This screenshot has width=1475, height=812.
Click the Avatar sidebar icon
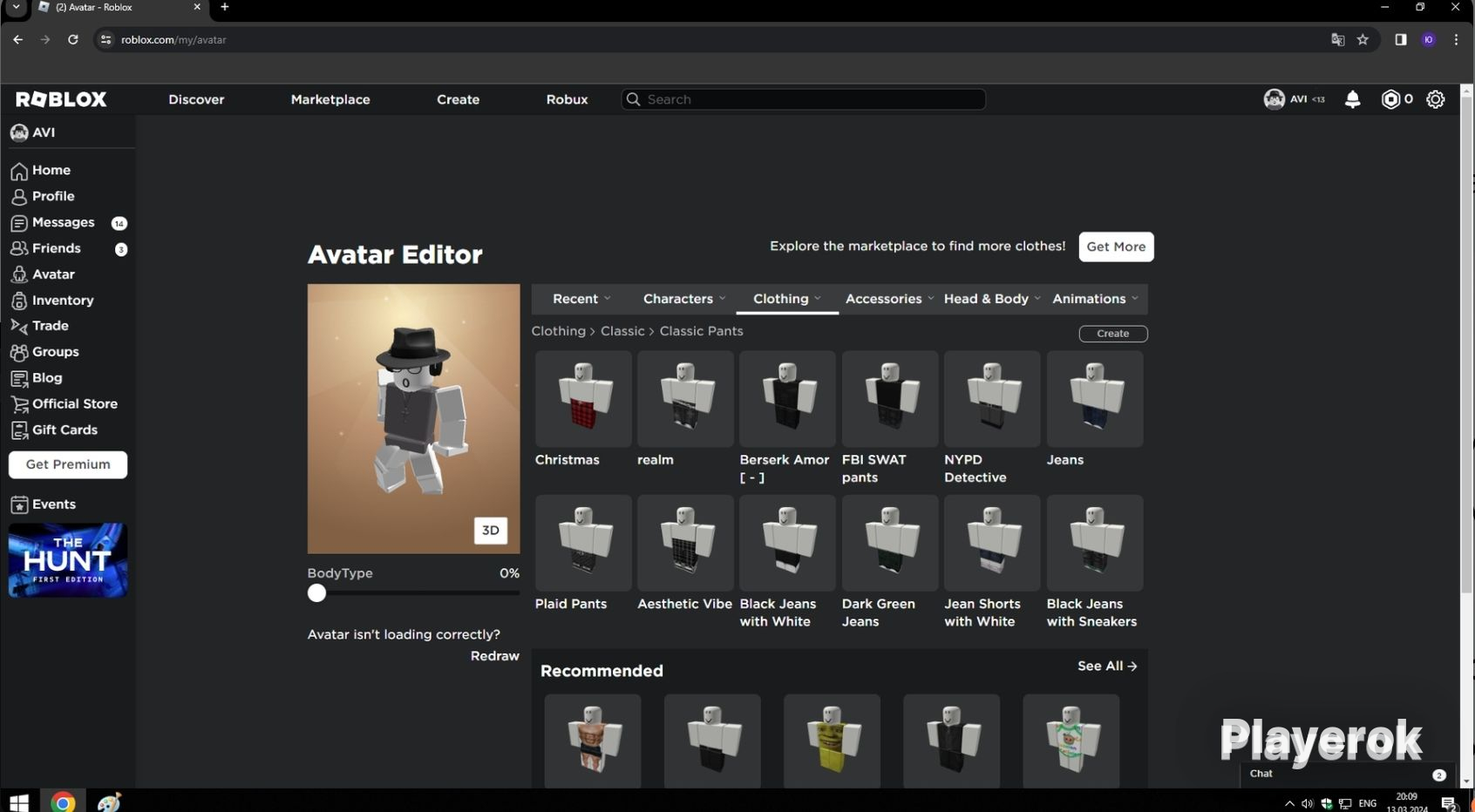(19, 274)
